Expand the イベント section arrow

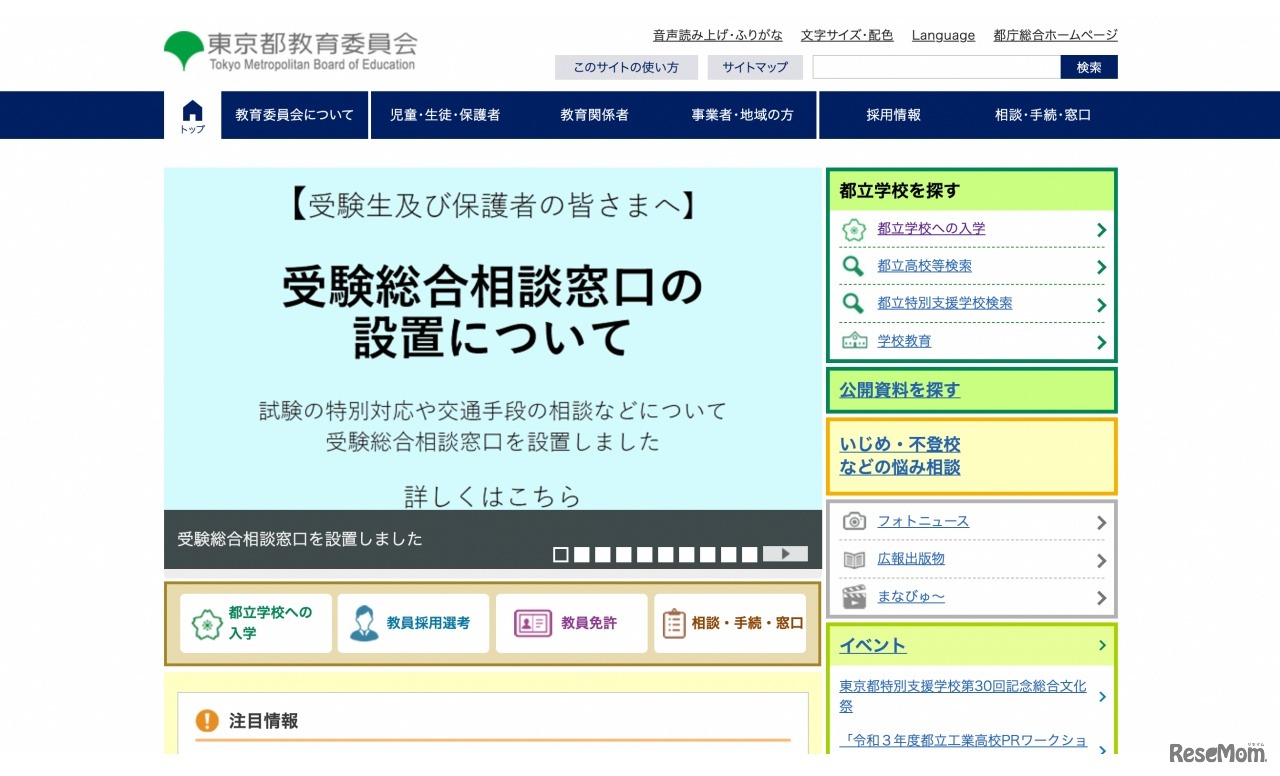(1102, 645)
